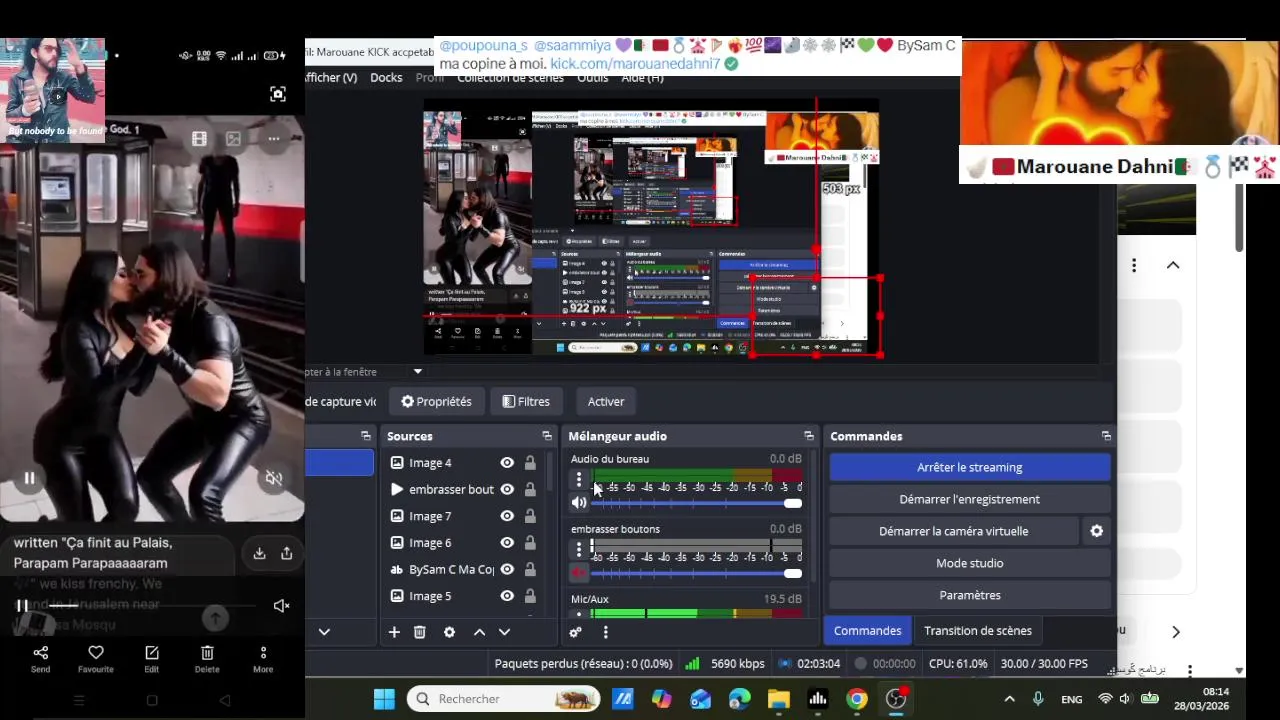The image size is (1280, 720).
Task: Undock the Commandes panel
Action: pos(1106,436)
